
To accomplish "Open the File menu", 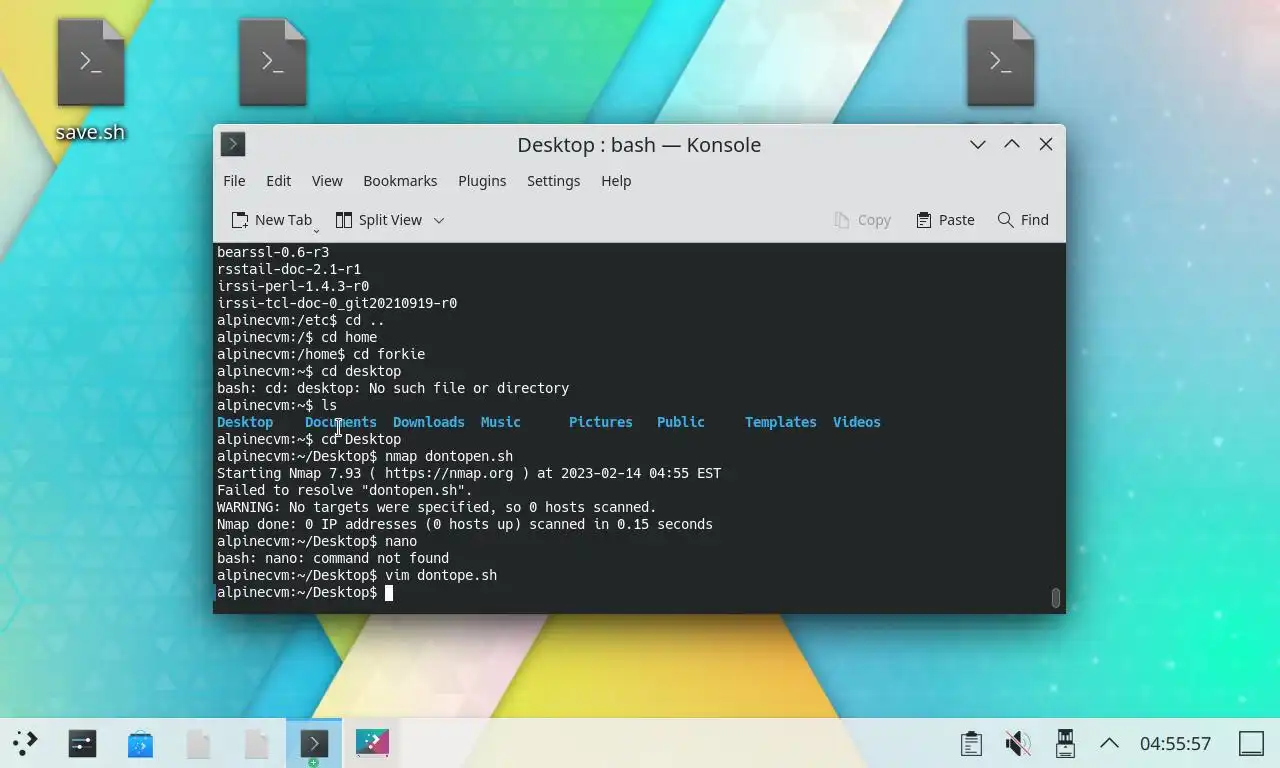I will [234, 181].
